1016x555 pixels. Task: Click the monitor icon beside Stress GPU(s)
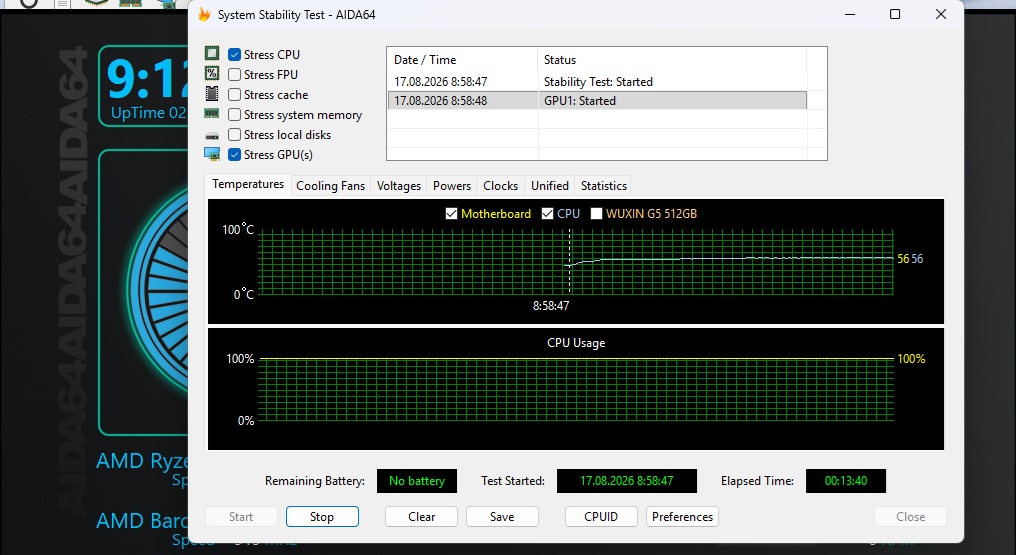pos(212,154)
